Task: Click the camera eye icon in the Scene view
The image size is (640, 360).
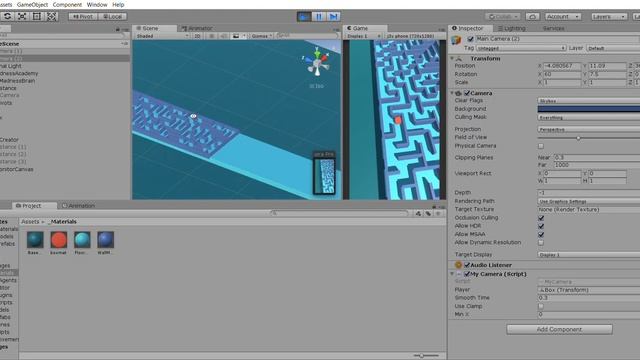Action: pos(193,116)
